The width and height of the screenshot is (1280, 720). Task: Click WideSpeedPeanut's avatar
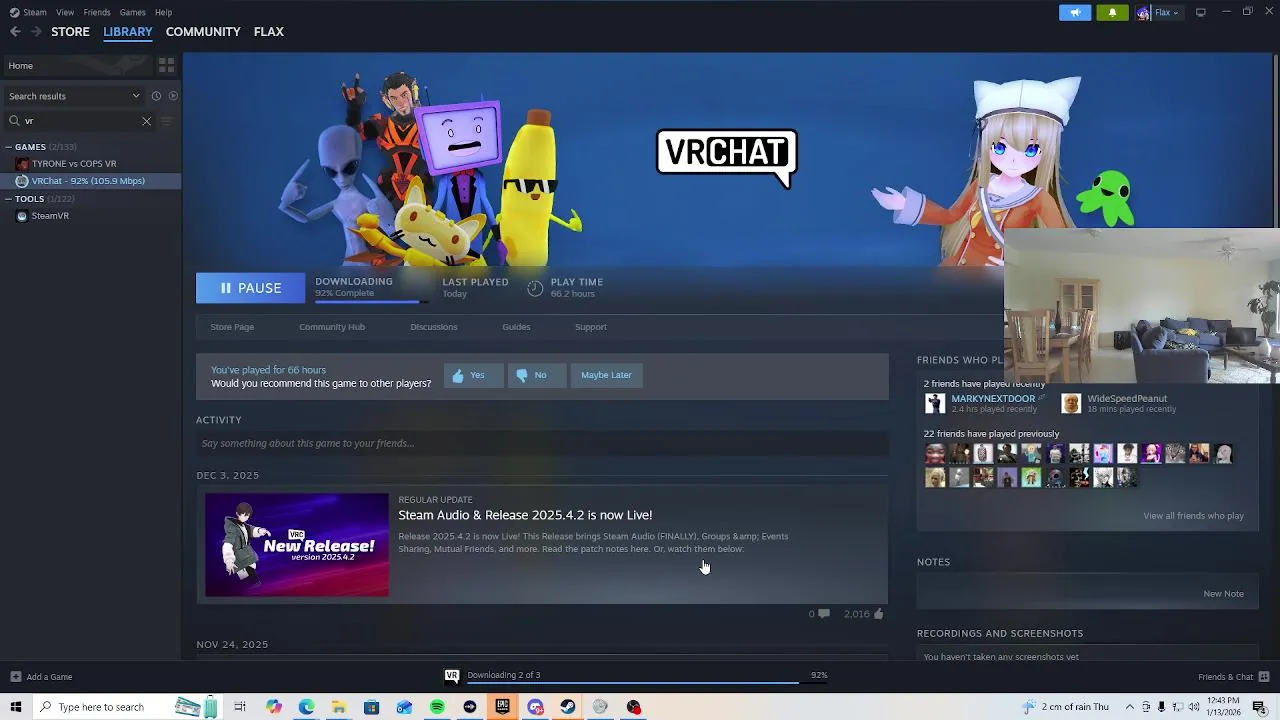(x=1071, y=403)
